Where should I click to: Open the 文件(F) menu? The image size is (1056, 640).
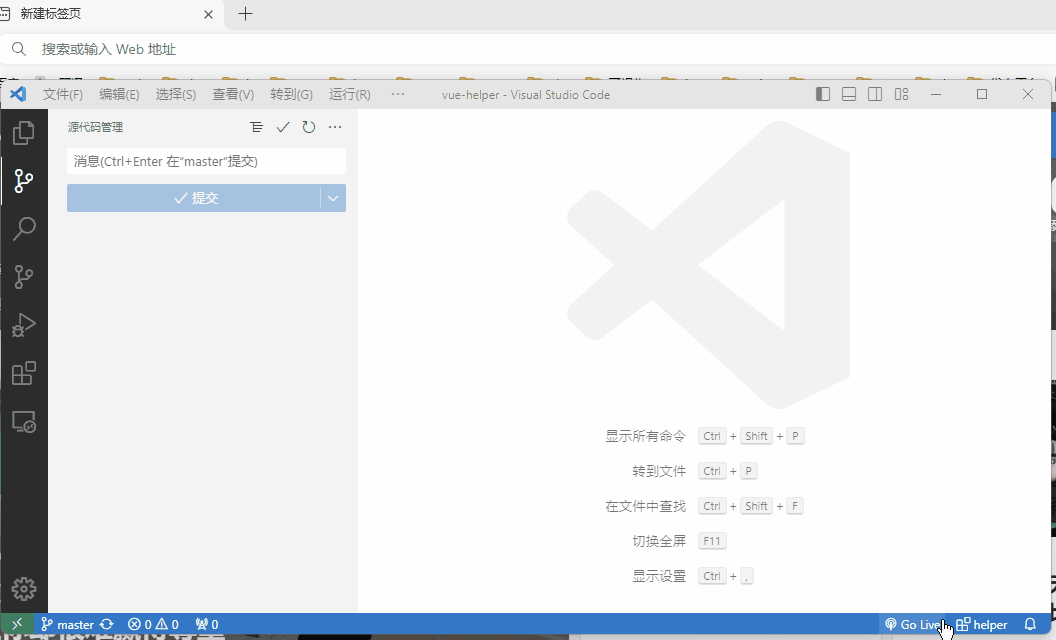63,94
